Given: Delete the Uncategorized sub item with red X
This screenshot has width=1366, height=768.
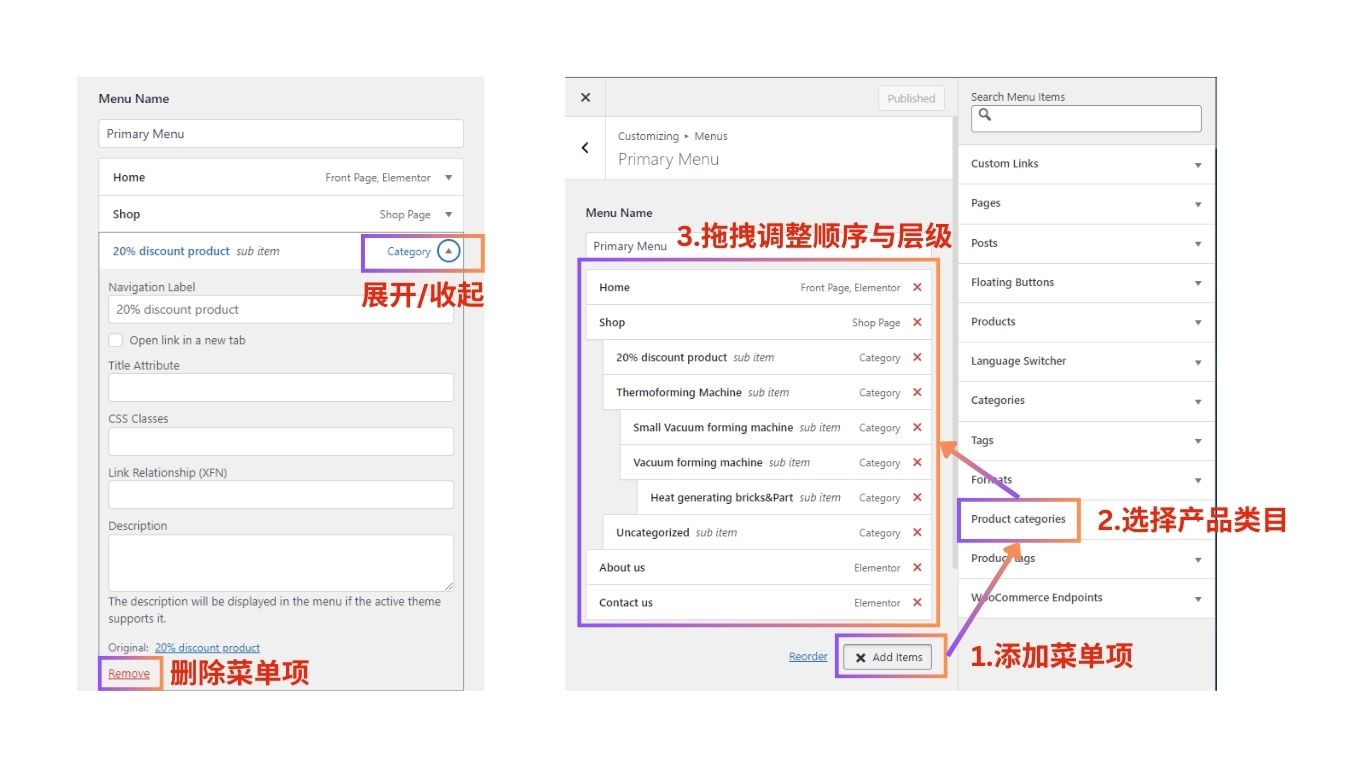Looking at the screenshot, I should coord(917,533).
